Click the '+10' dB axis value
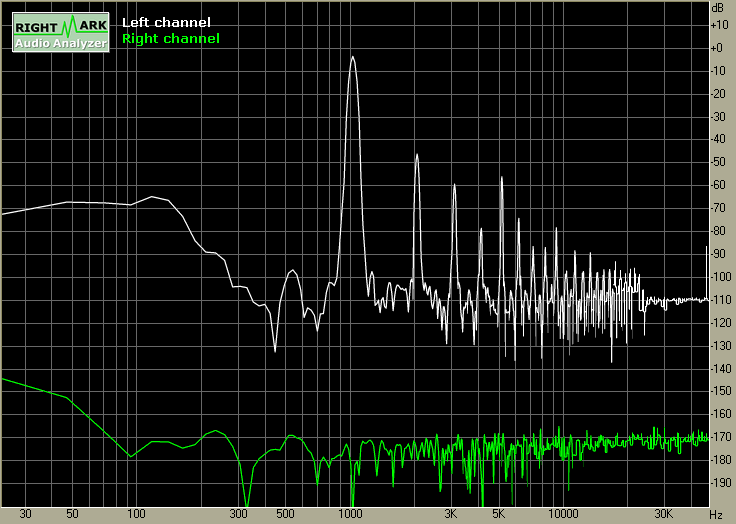The height and width of the screenshot is (524, 736). pyautogui.click(x=720, y=25)
